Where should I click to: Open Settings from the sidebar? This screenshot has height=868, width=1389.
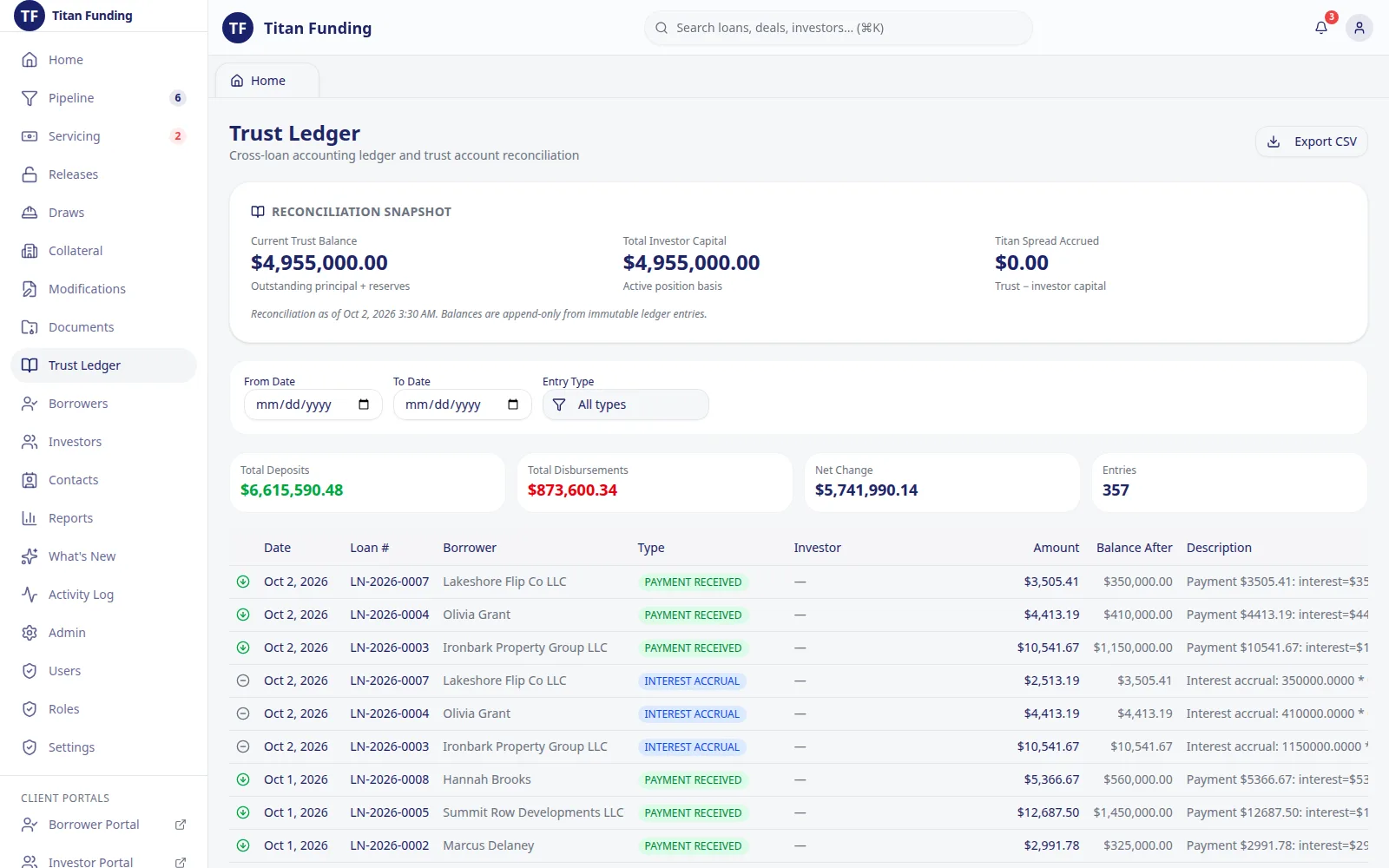(x=103, y=747)
